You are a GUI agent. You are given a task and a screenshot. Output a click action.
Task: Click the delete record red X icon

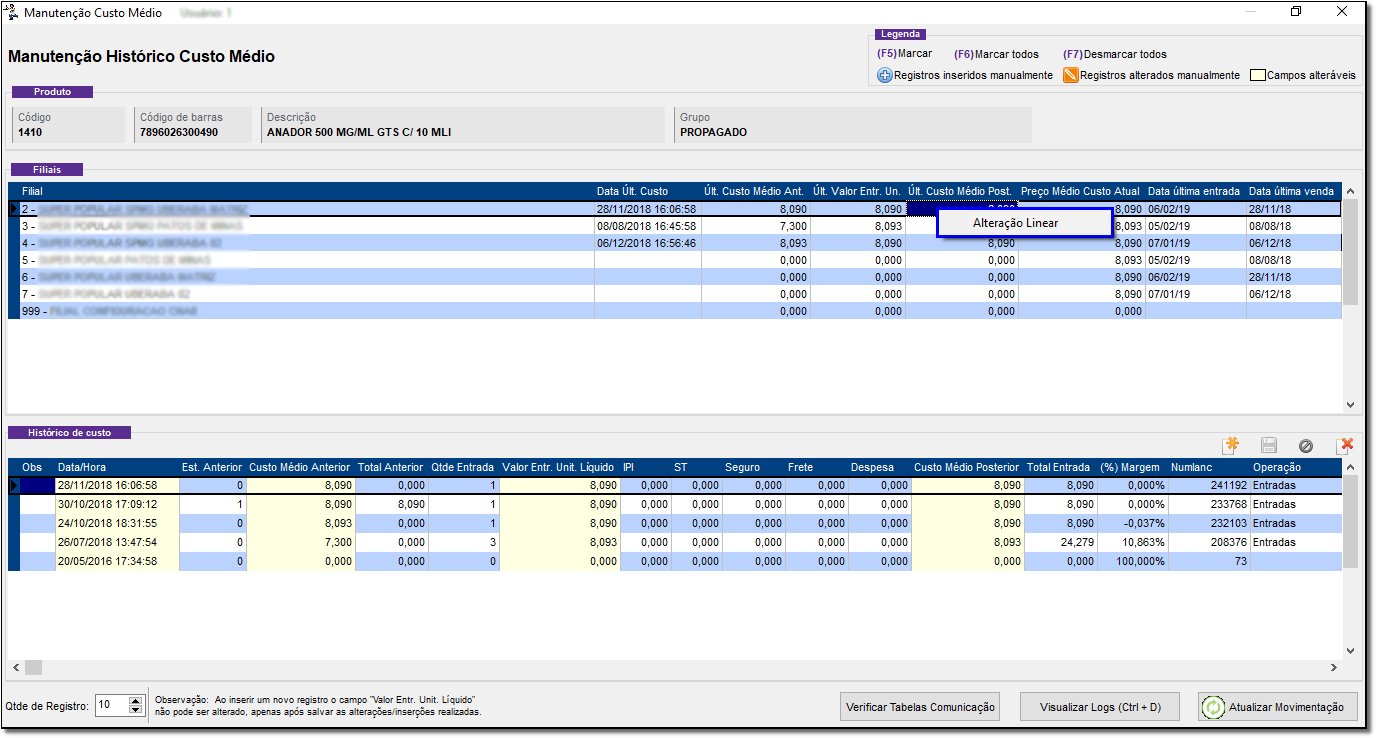coord(1345,445)
